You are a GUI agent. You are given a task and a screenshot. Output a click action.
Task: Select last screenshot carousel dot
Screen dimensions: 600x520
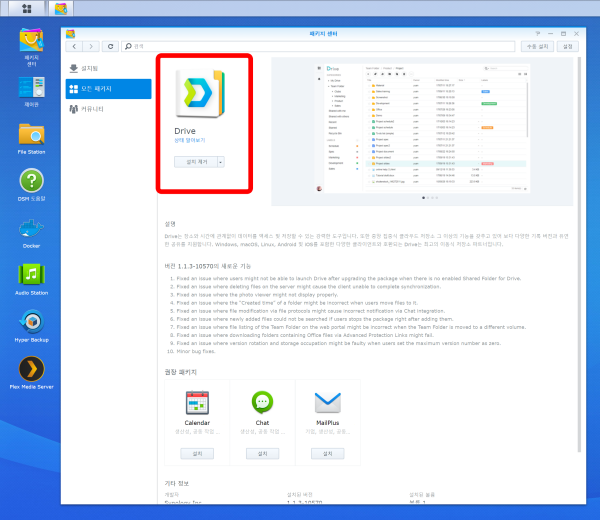[x=437, y=198]
